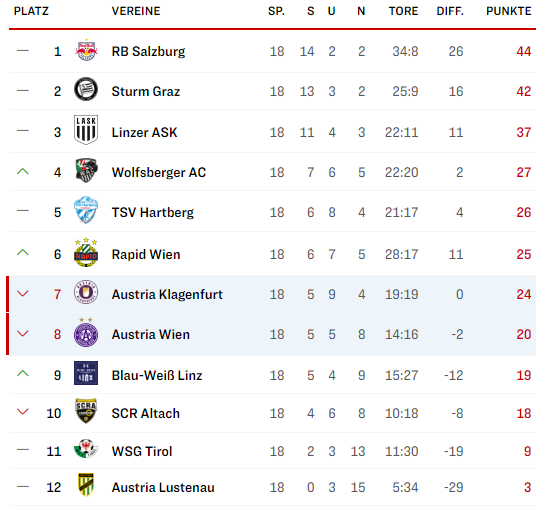Click the red down arrow beside Austria Wien
The width and height of the screenshot is (549, 507).
pyautogui.click(x=23, y=334)
